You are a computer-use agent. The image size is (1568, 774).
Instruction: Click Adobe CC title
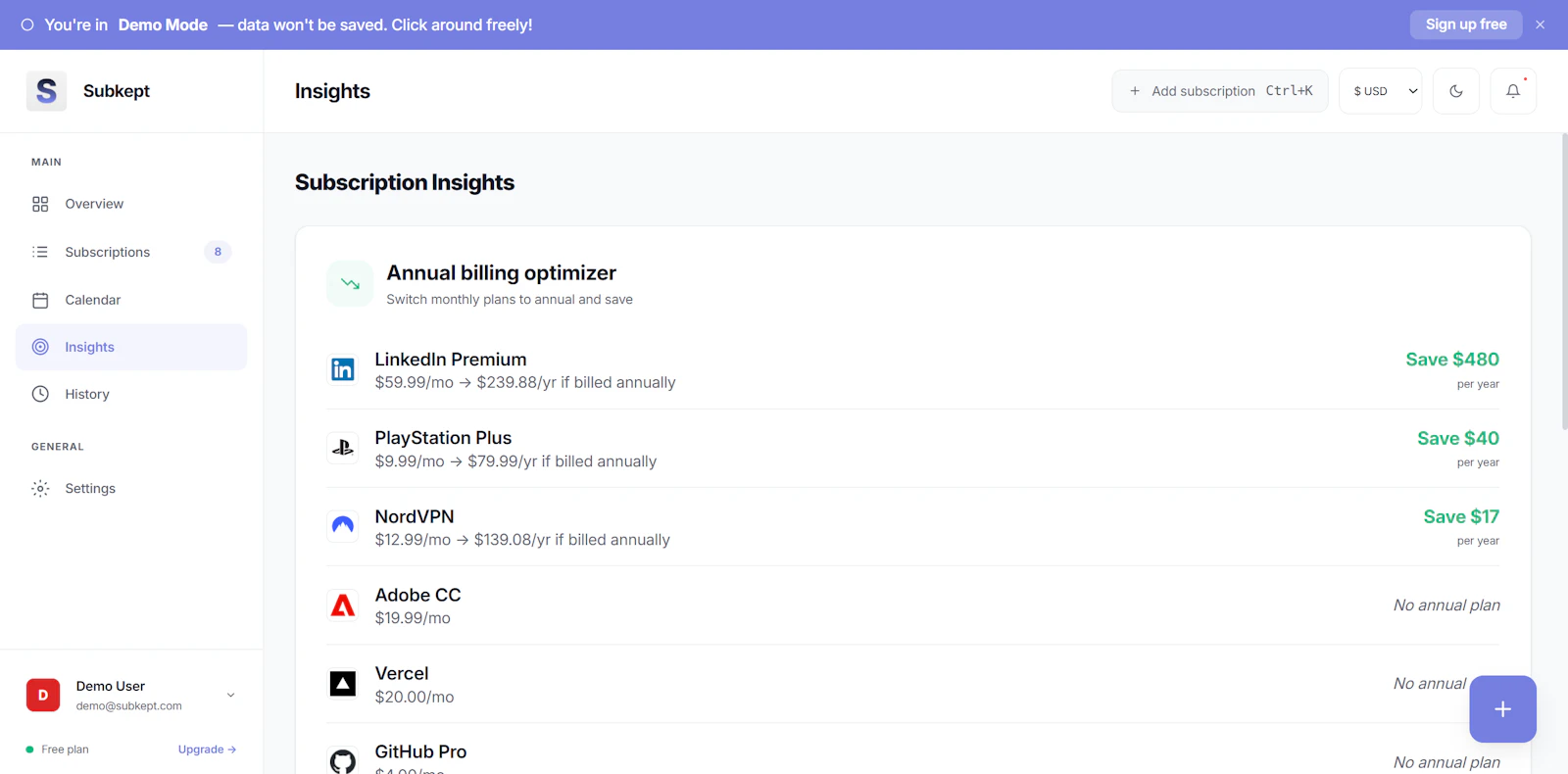click(x=417, y=595)
